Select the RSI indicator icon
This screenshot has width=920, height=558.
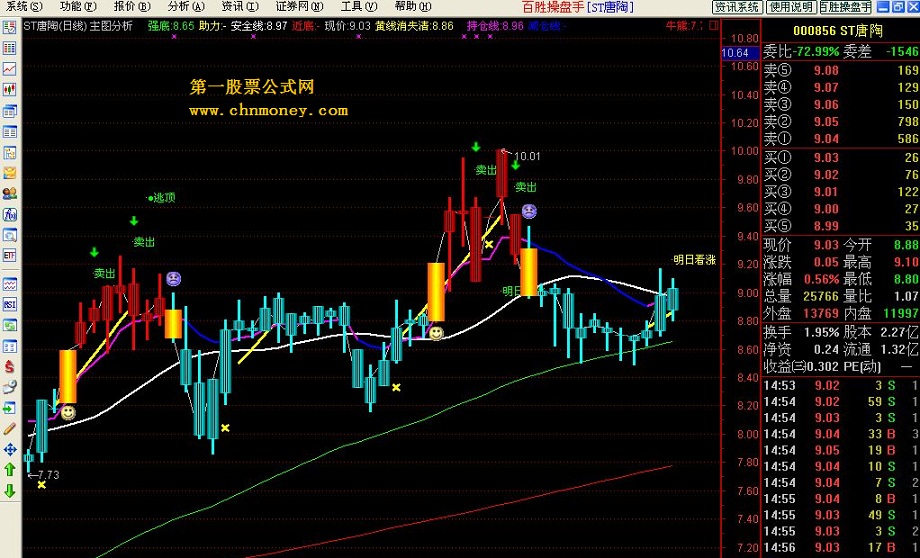pyautogui.click(x=9, y=305)
